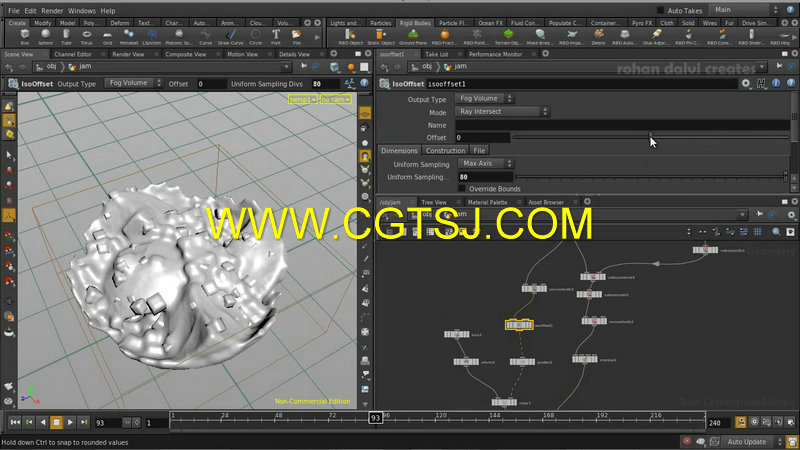The height and width of the screenshot is (450, 800).
Task: Click the step forward one frame button
Action: (x=84, y=422)
